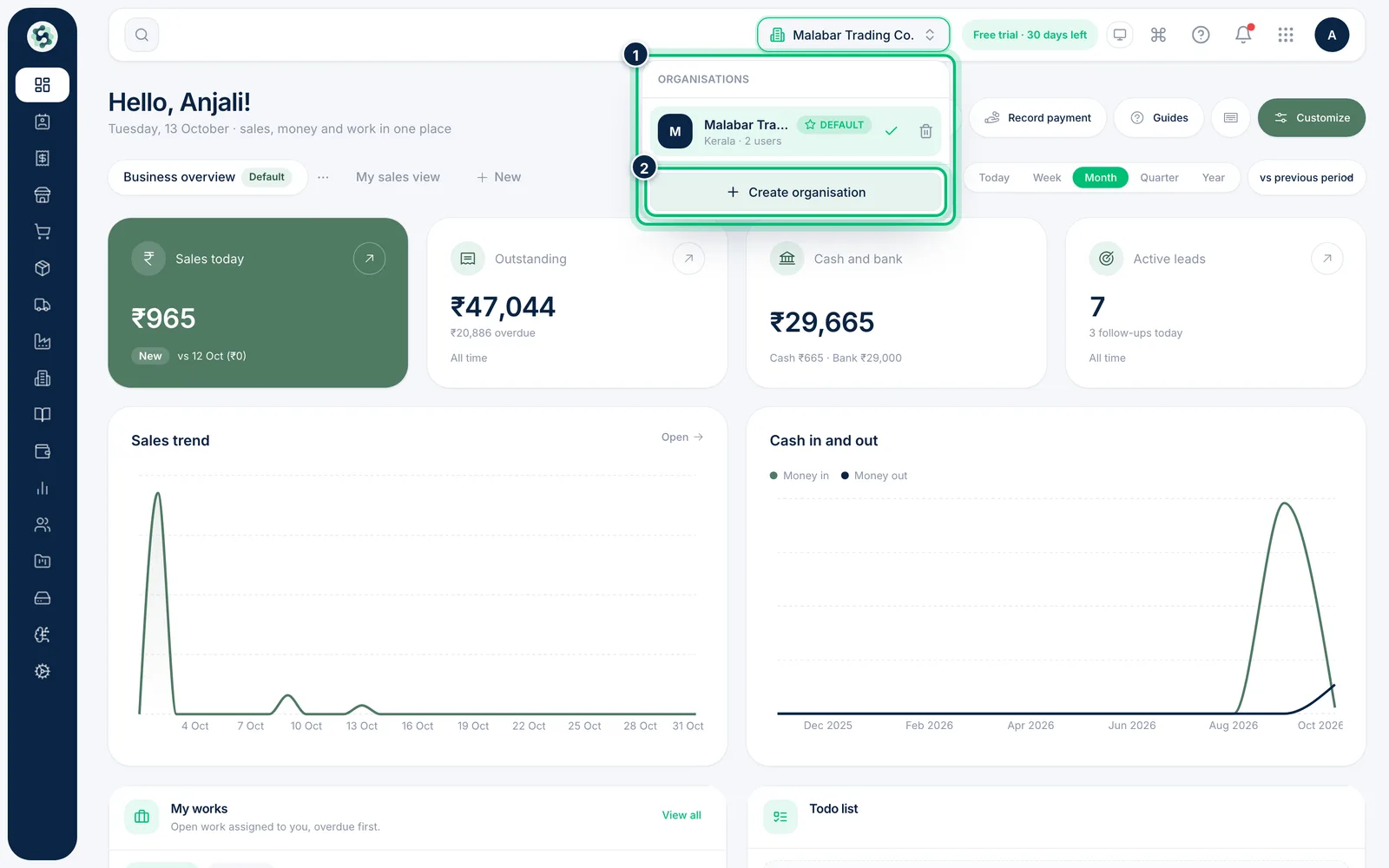Open the dashboard grid icon in sidebar
Viewport: 1389px width, 868px height.
42,85
